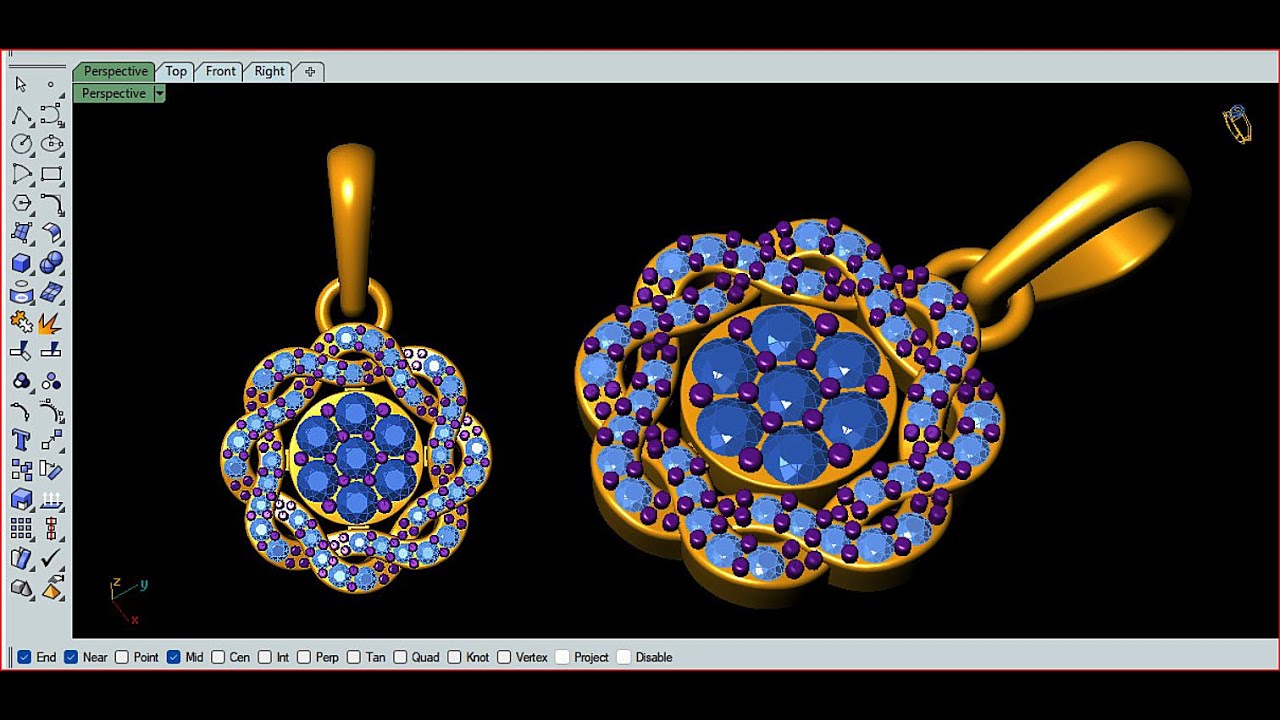
Task: Select the Fillet Surface tool
Action: [51, 233]
